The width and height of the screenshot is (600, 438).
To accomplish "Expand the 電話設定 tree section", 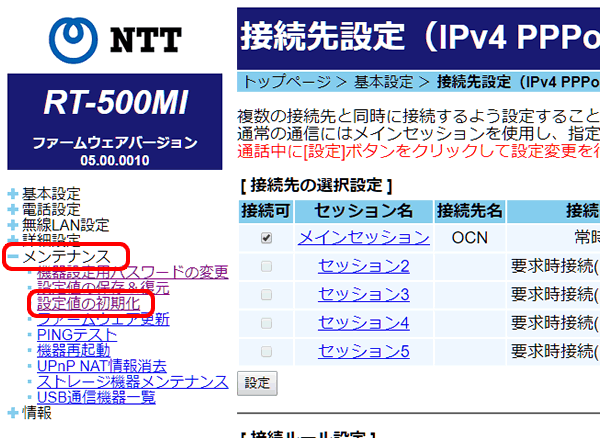I will coord(13,209).
